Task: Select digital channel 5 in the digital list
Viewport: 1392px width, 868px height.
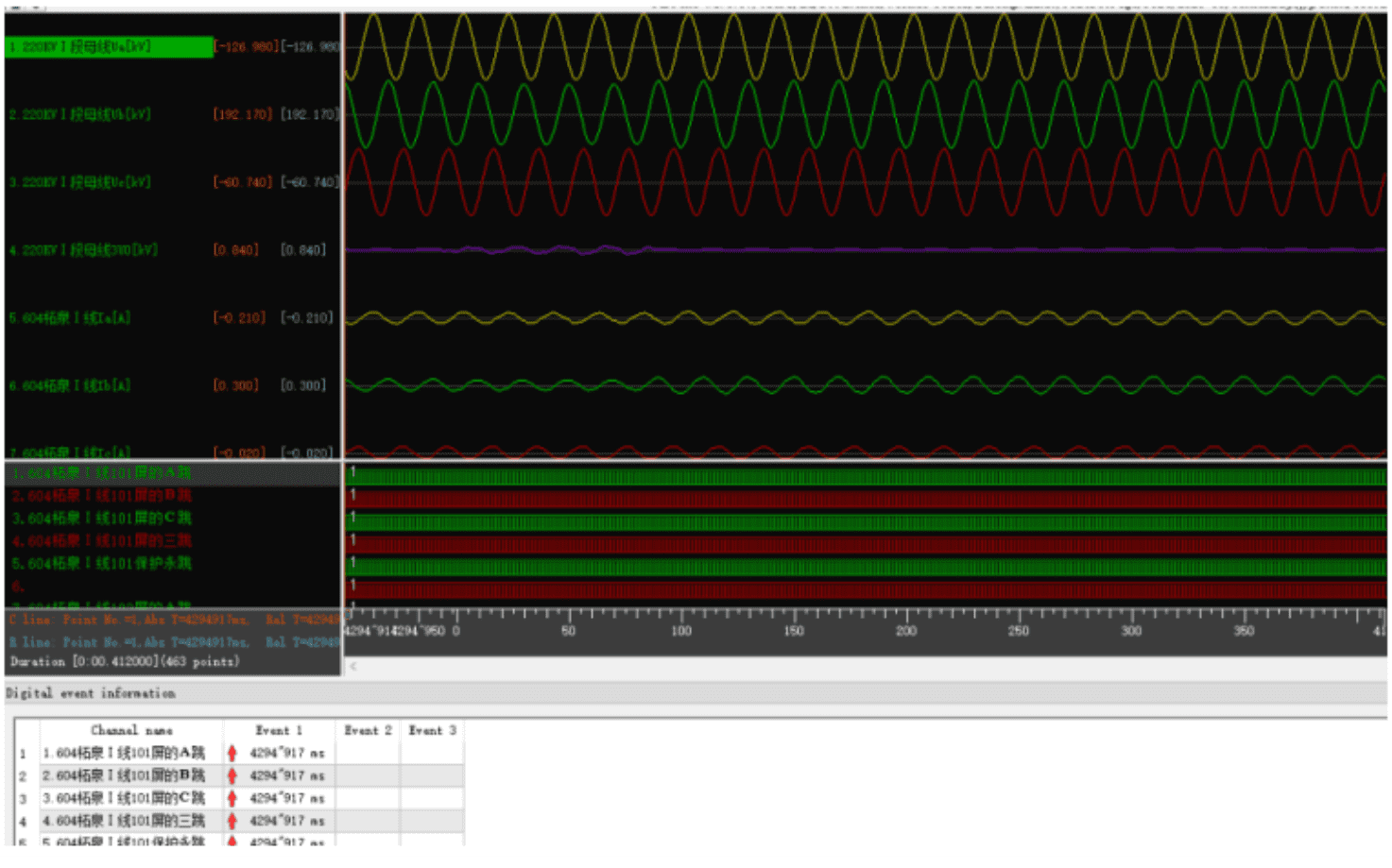Action: tap(101, 564)
